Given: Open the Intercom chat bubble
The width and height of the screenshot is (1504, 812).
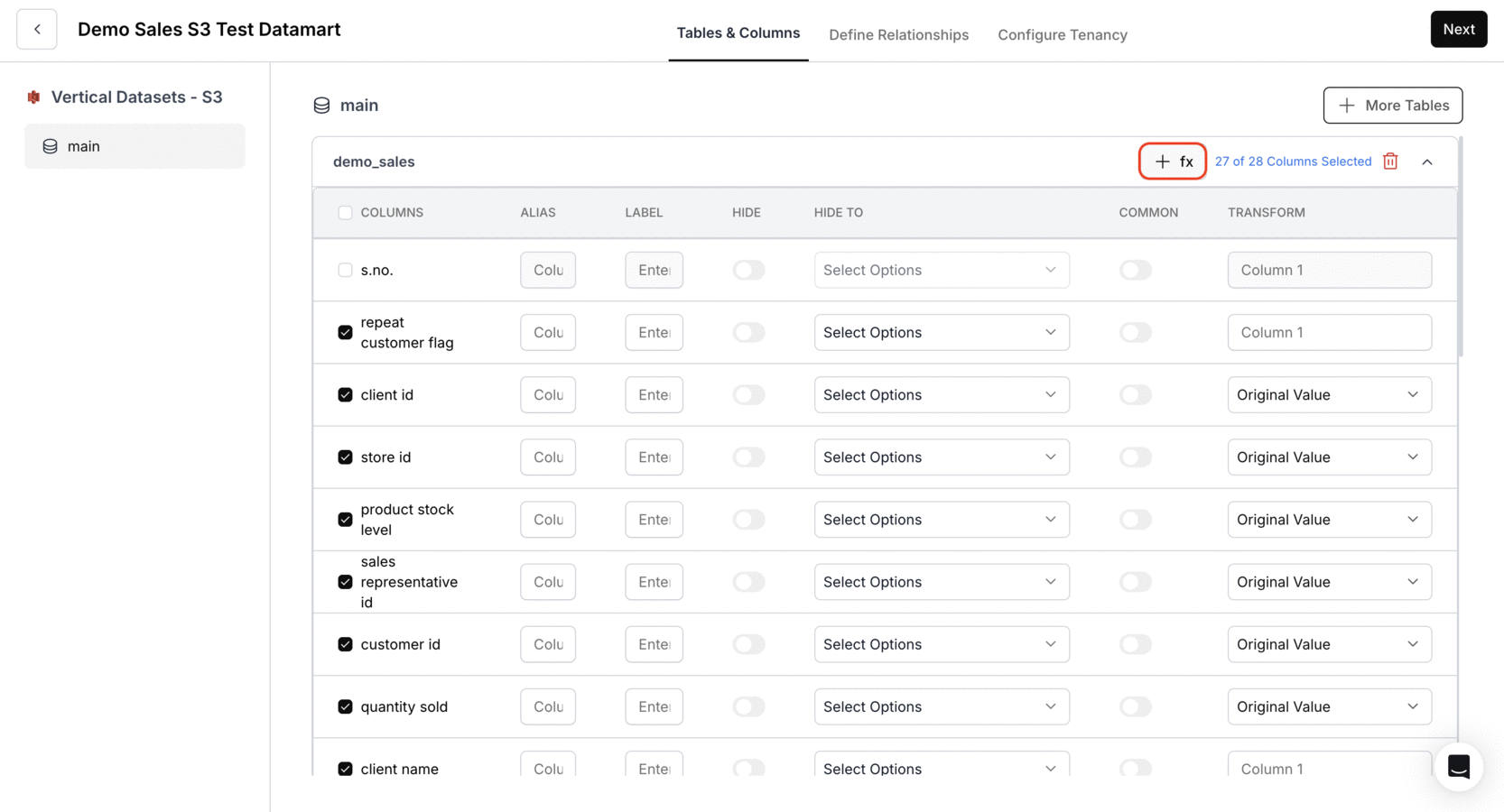Looking at the screenshot, I should tap(1458, 767).
